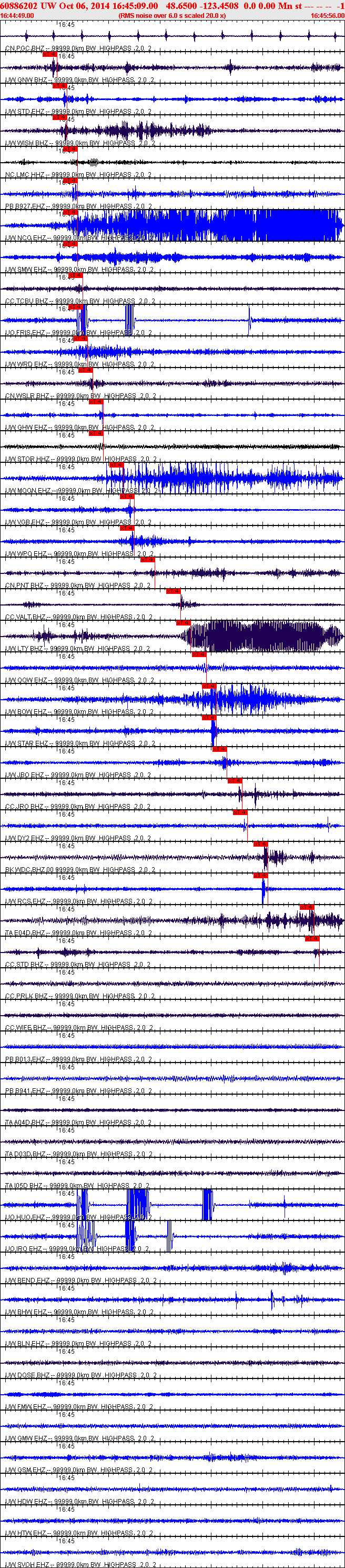The width and height of the screenshot is (345, 1568).
Task: Click the station label 'UW.NCO.EHZ'
Action: click(x=26, y=238)
